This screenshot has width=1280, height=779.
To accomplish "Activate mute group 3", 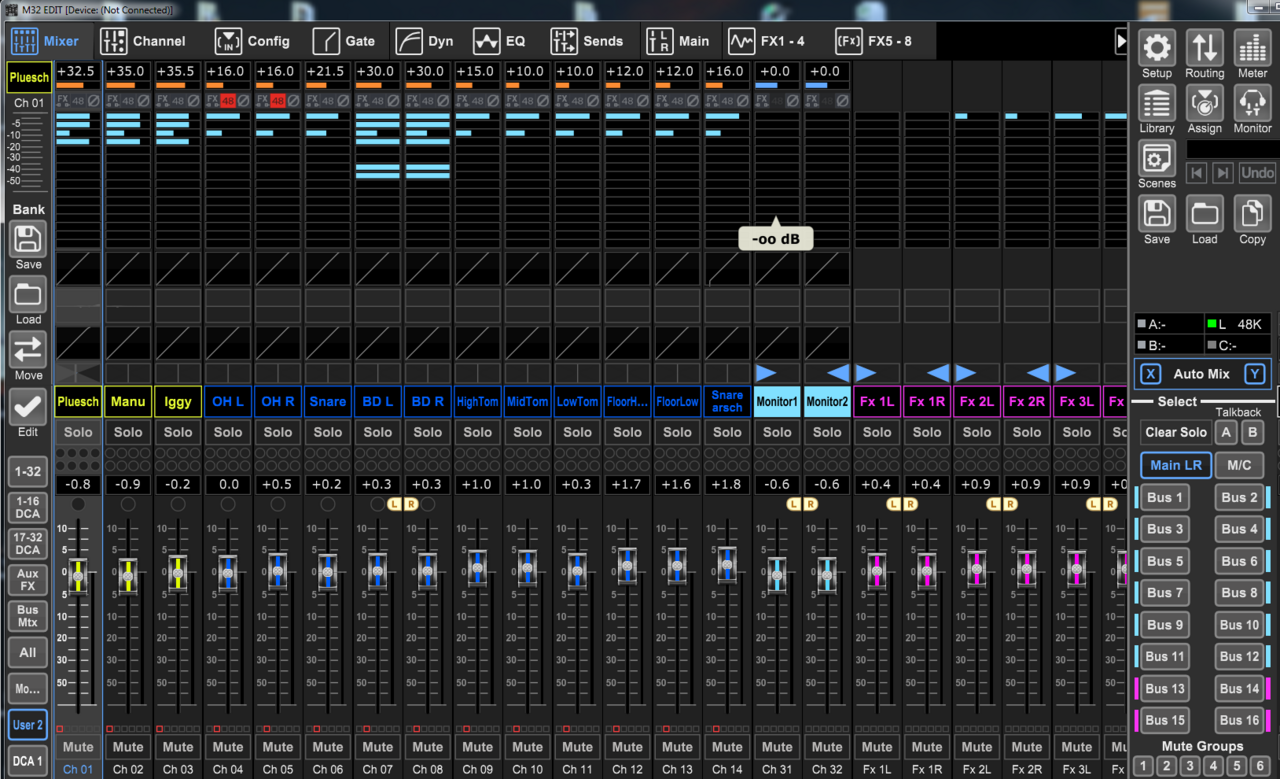I will [x=1190, y=766].
